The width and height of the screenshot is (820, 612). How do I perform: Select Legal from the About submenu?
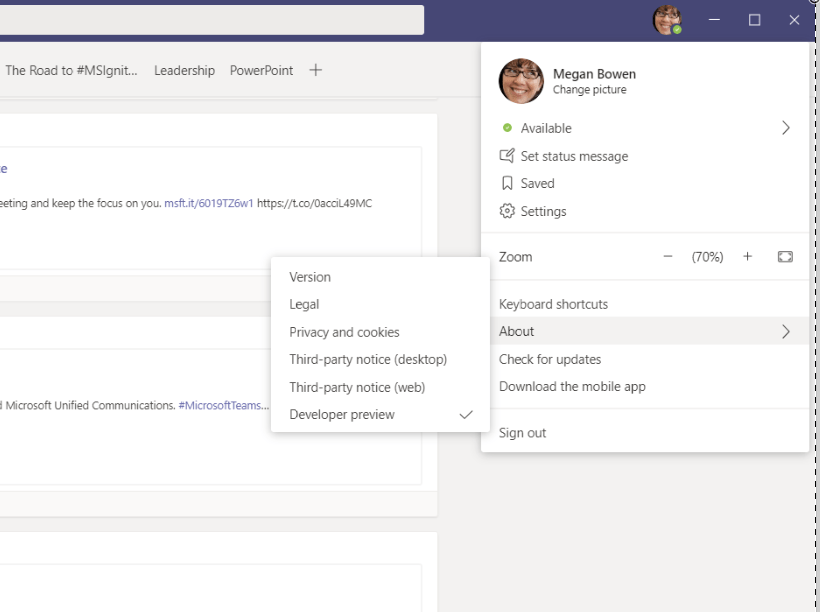point(304,305)
